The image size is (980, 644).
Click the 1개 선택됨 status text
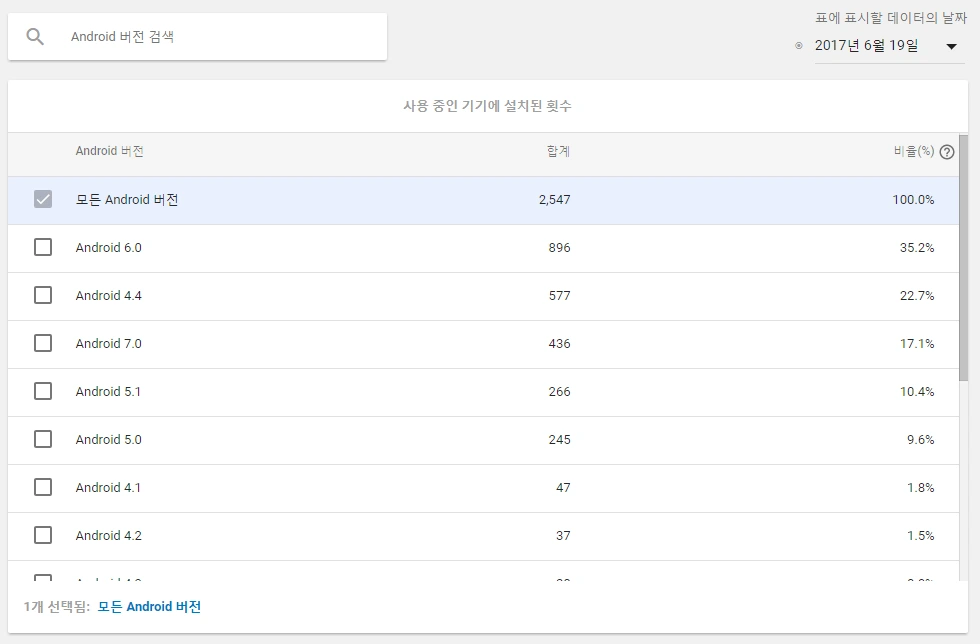coord(57,606)
